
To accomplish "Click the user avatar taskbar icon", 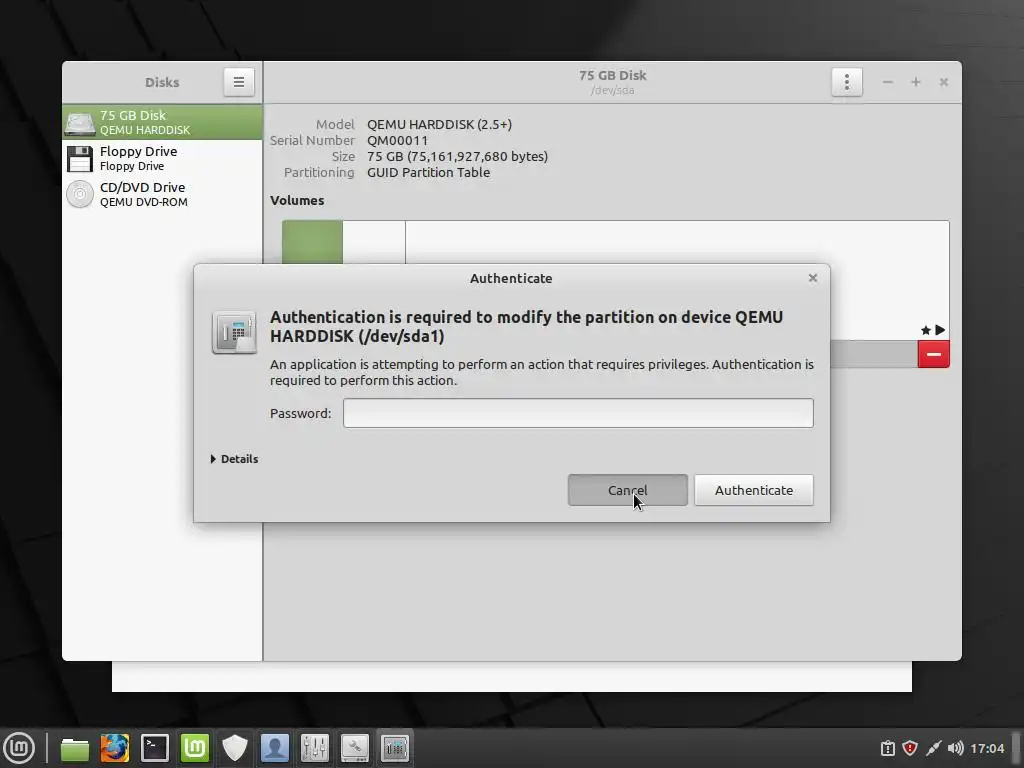I will [x=274, y=748].
